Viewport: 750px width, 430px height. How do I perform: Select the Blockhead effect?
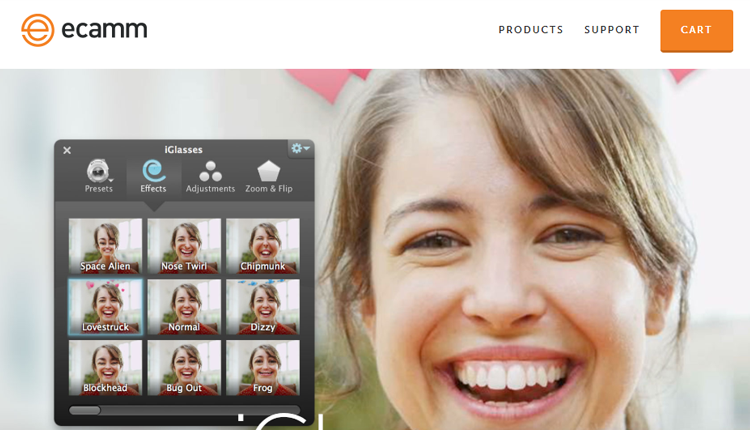click(105, 367)
